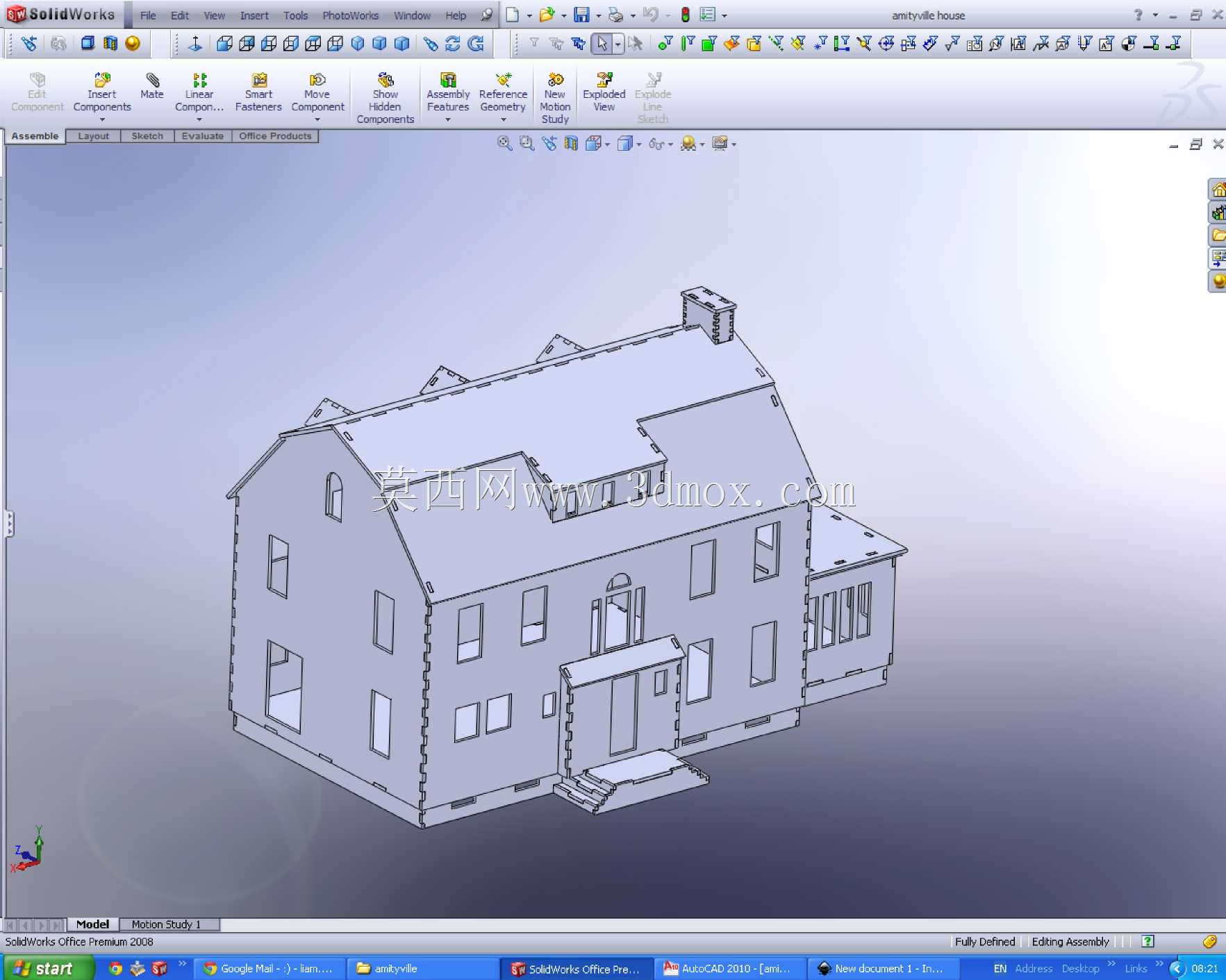Toggle the Filter Edges selection filter
The height and width of the screenshot is (980, 1226).
[x=687, y=44]
